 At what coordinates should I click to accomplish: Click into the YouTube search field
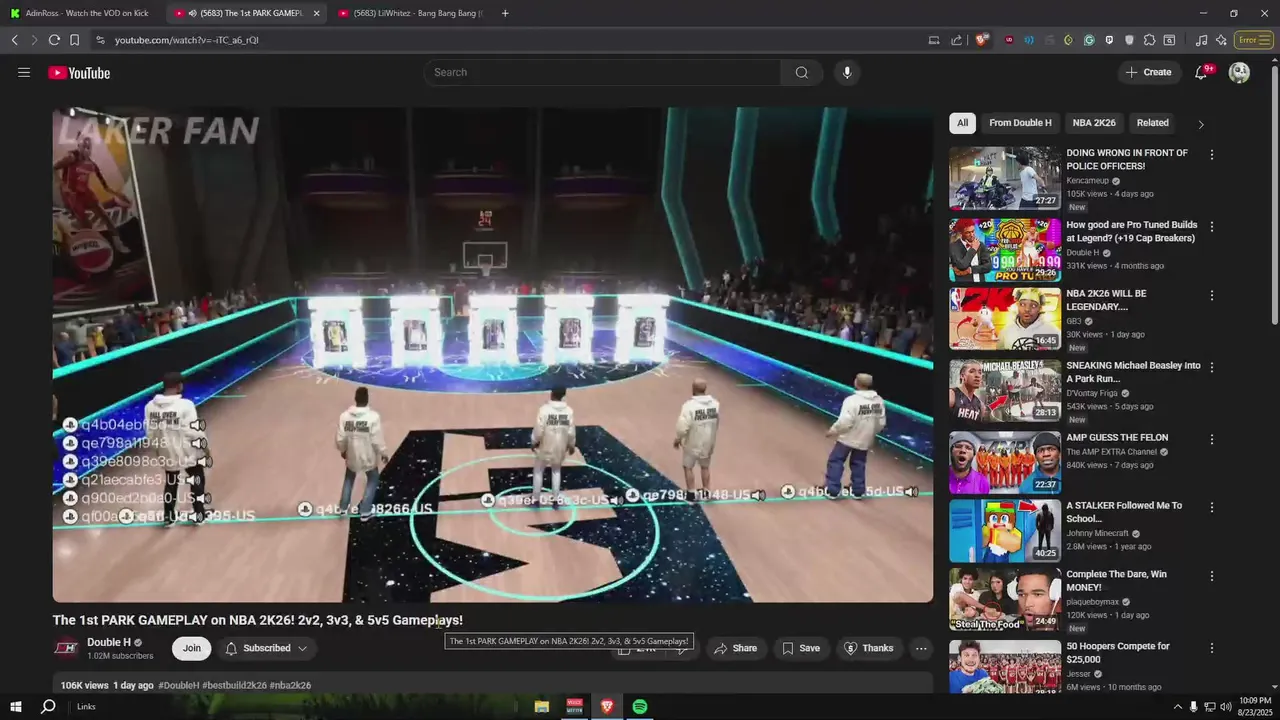(x=603, y=72)
